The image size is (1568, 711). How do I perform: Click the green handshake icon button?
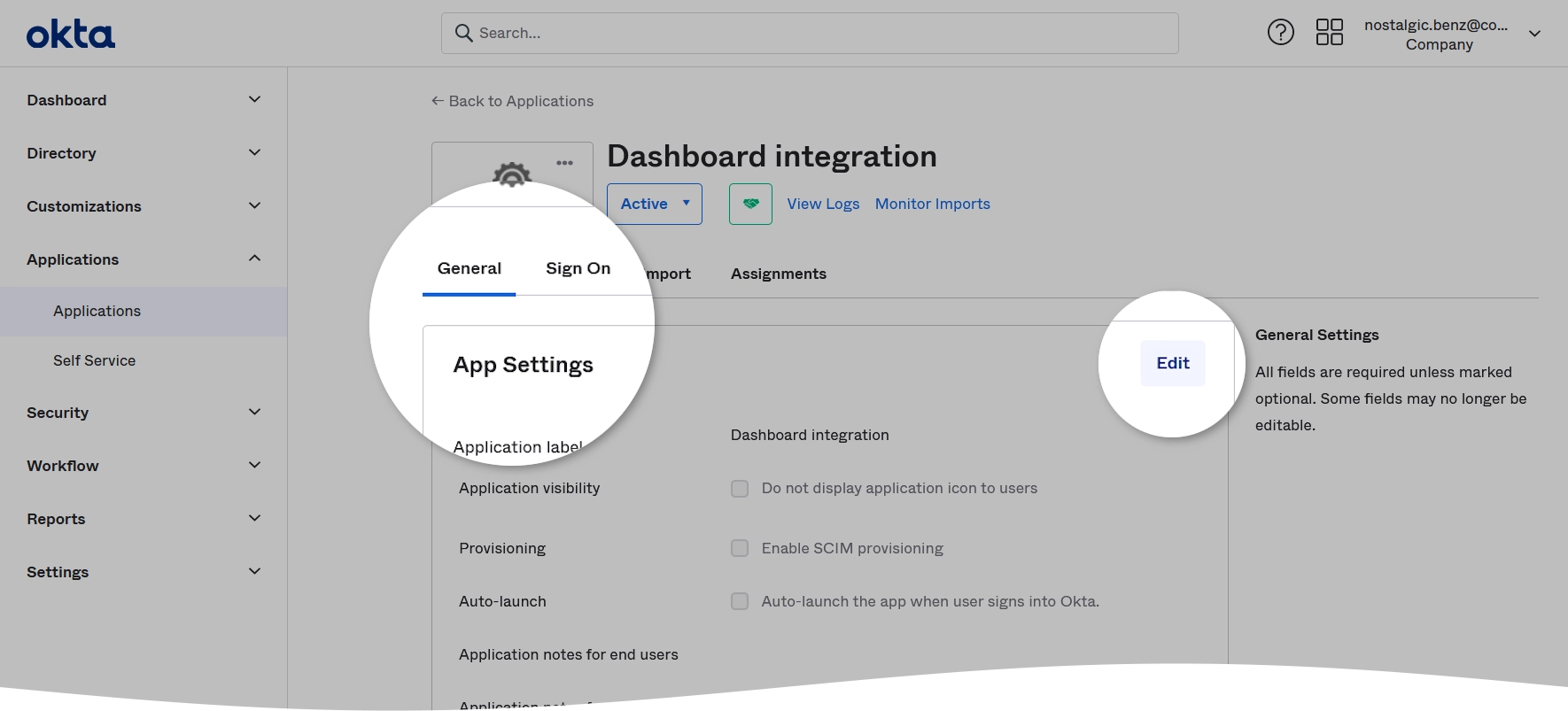pyautogui.click(x=750, y=204)
